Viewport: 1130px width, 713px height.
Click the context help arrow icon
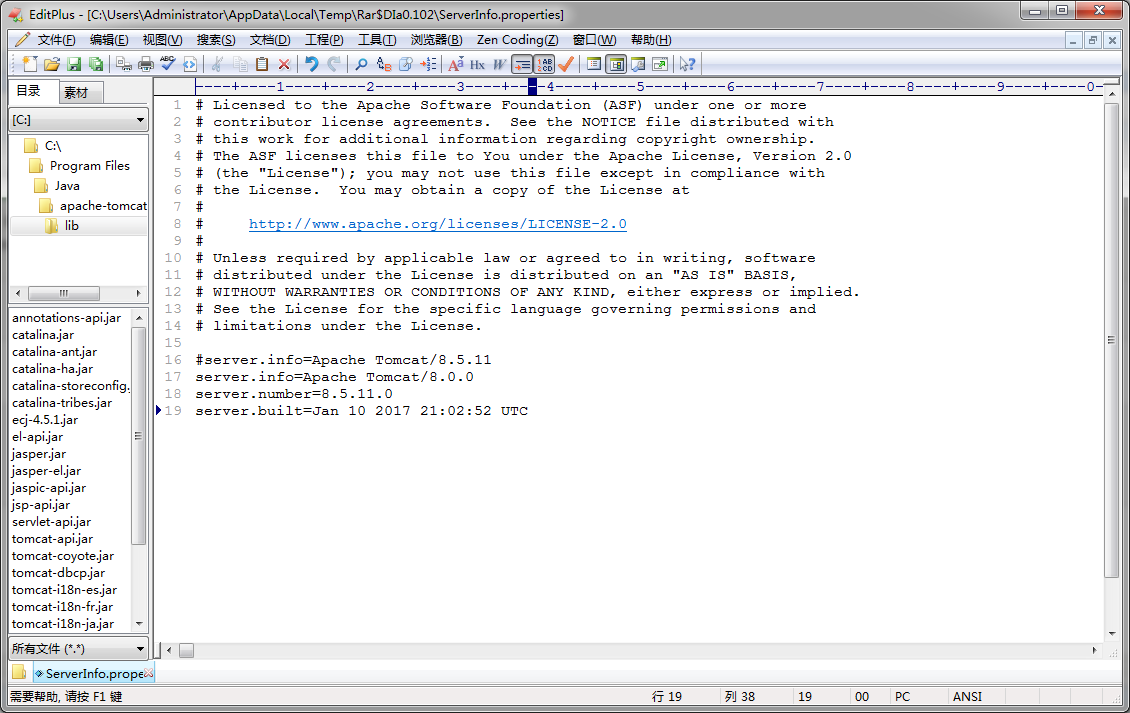(x=688, y=64)
